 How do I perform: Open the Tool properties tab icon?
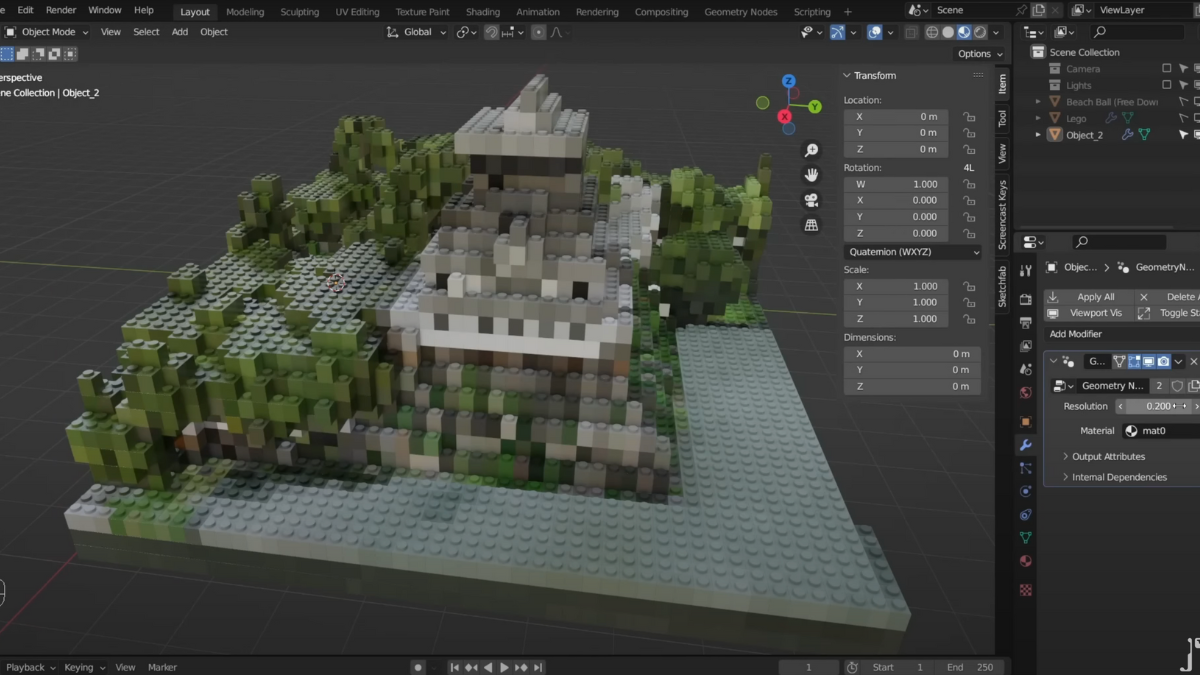click(x=1025, y=270)
